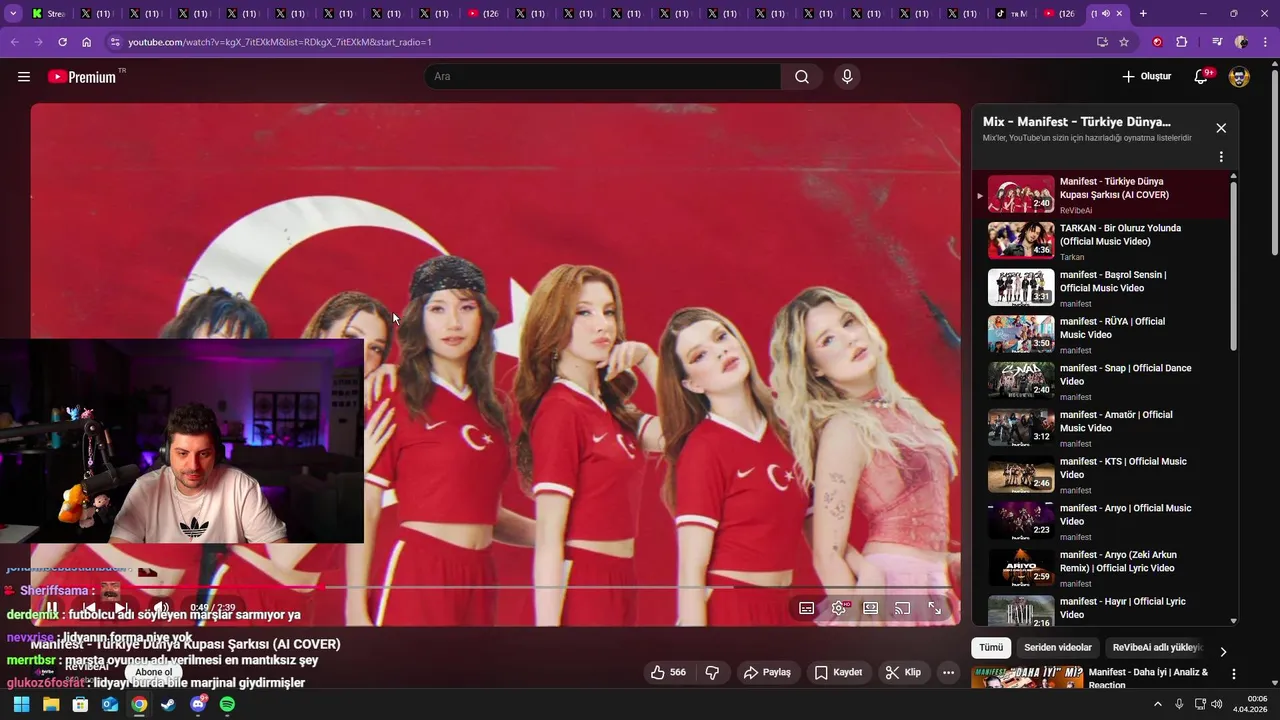Click the Oluştur create button

coord(1146,77)
